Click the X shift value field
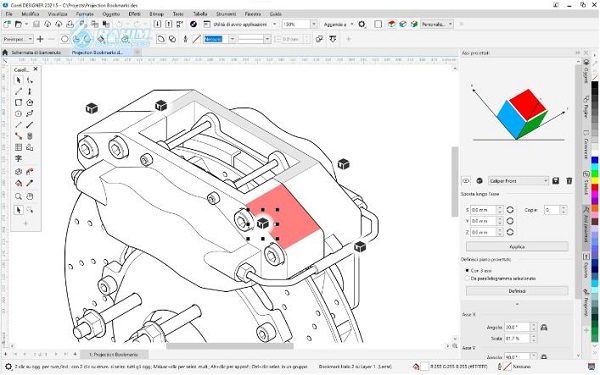This screenshot has width=600, height=375. coord(483,210)
